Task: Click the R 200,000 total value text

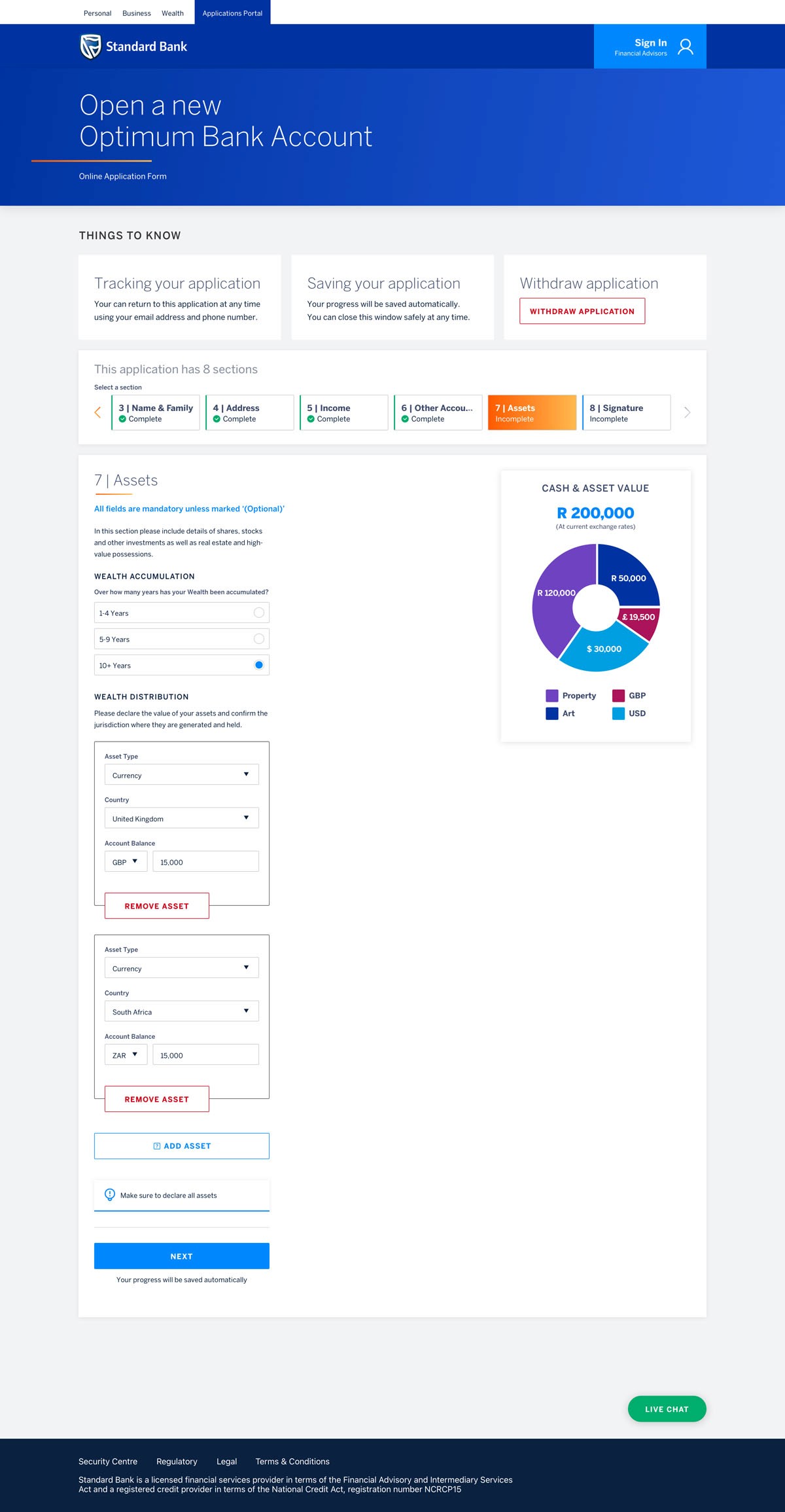Action: point(595,513)
